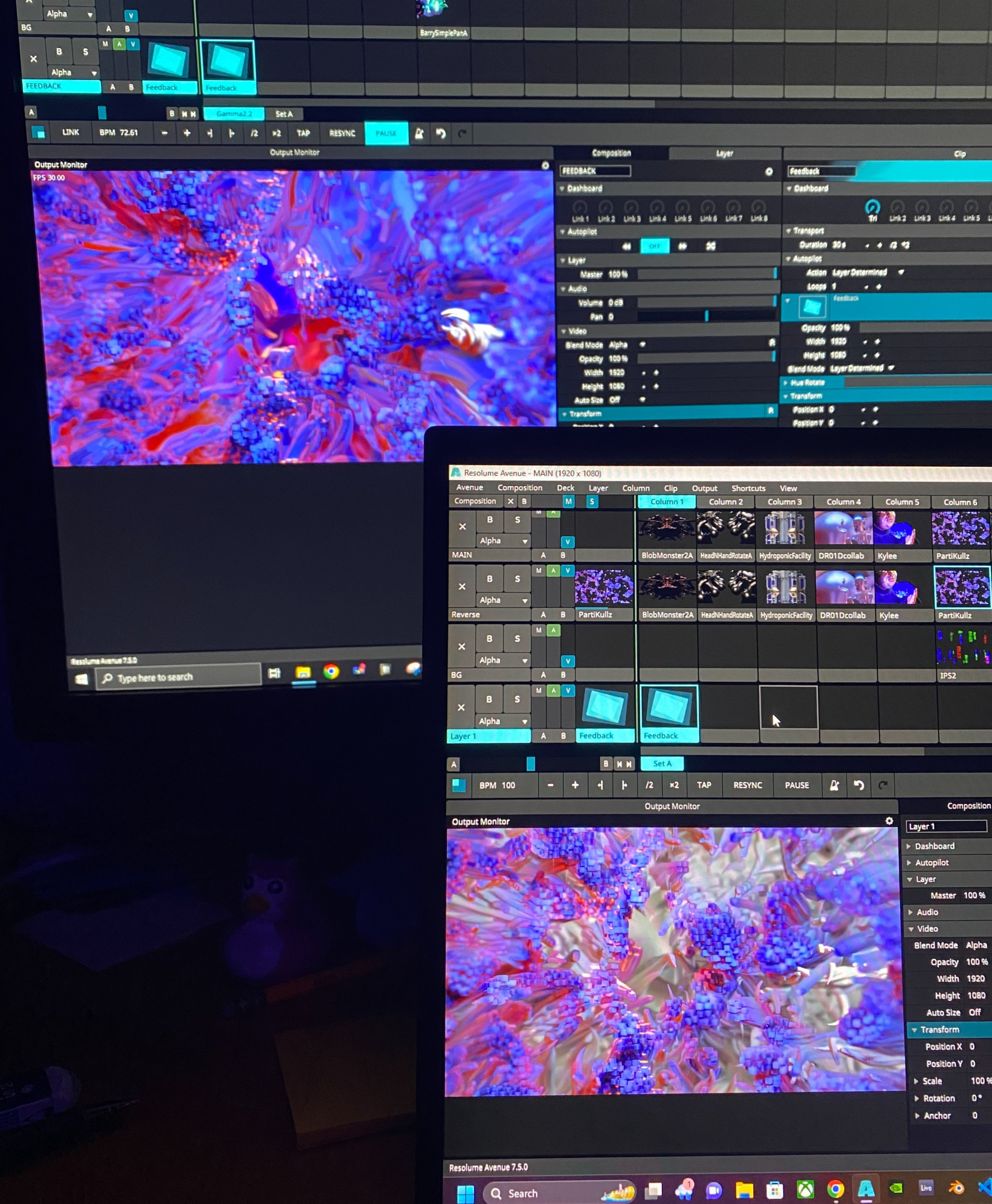This screenshot has height=1204, width=992.
Task: Click the metronome icon beside PAUSE on the laptop
Action: 834,785
